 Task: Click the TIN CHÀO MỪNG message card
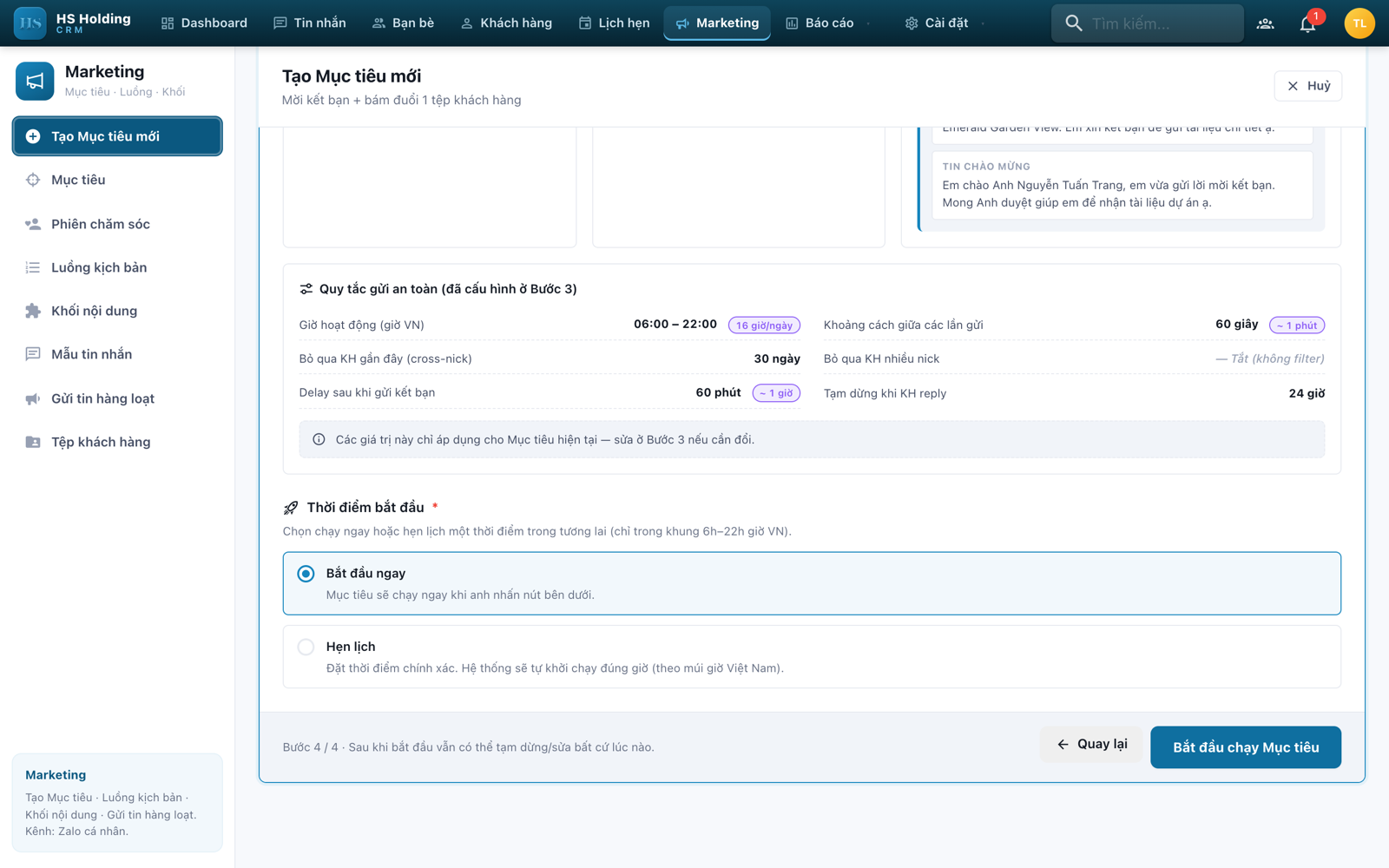click(x=1122, y=186)
